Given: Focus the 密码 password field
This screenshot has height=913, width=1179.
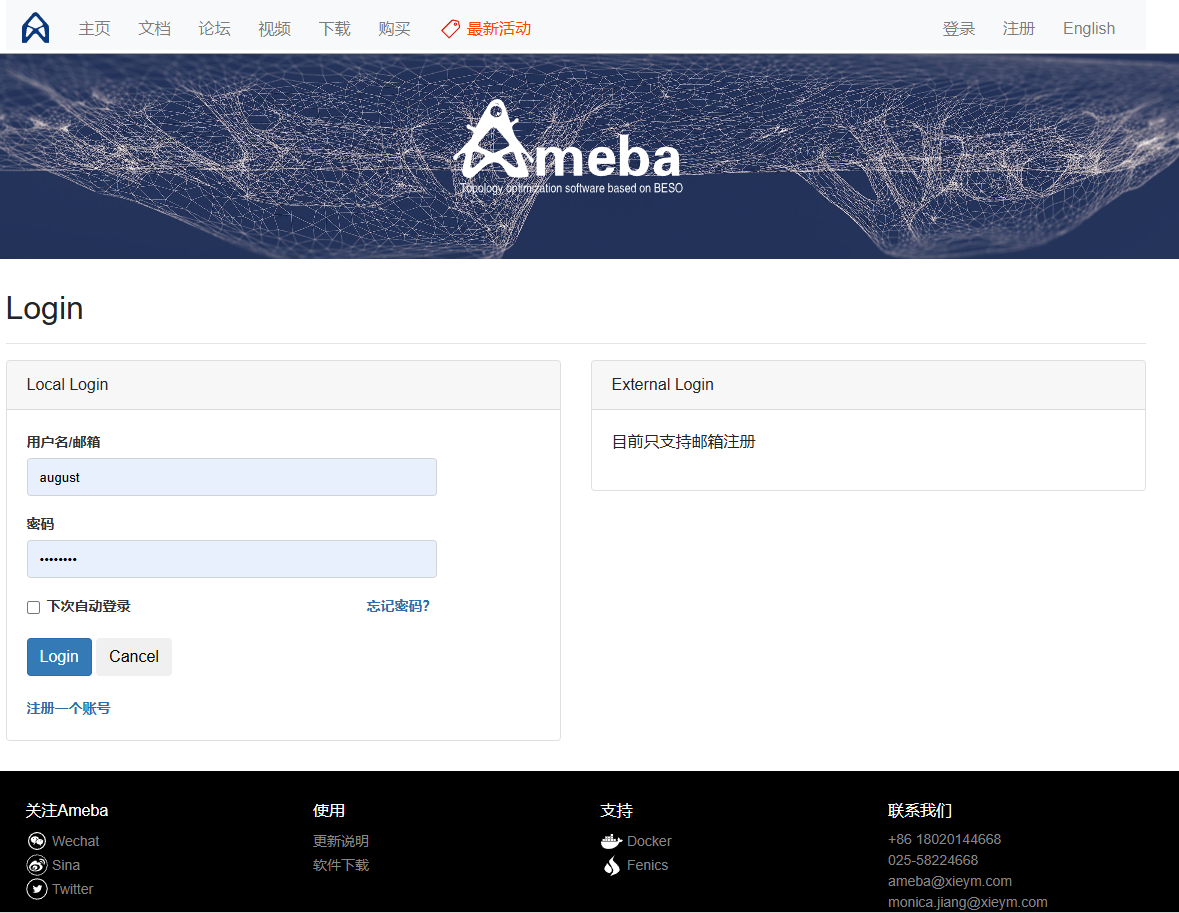Looking at the screenshot, I should coord(231,559).
